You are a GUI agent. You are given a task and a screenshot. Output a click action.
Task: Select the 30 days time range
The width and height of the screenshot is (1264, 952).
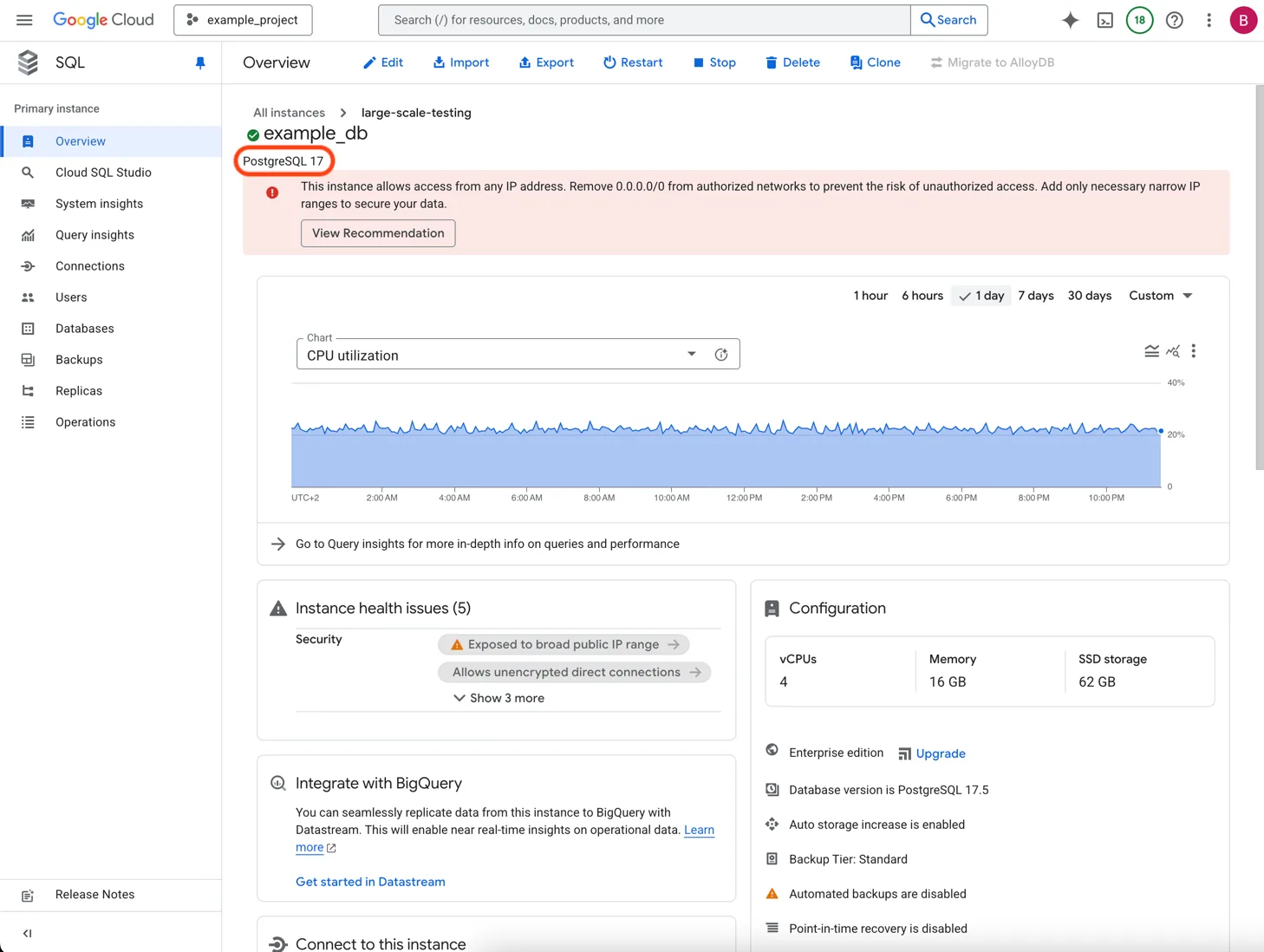coord(1090,296)
